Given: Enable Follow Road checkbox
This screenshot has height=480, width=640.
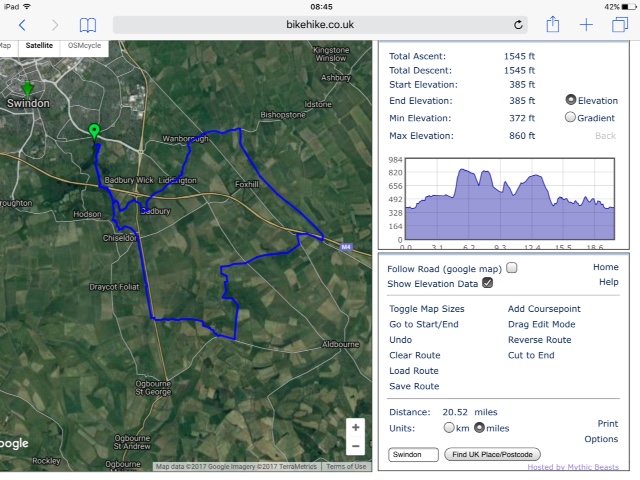Looking at the screenshot, I should click(x=511, y=268).
